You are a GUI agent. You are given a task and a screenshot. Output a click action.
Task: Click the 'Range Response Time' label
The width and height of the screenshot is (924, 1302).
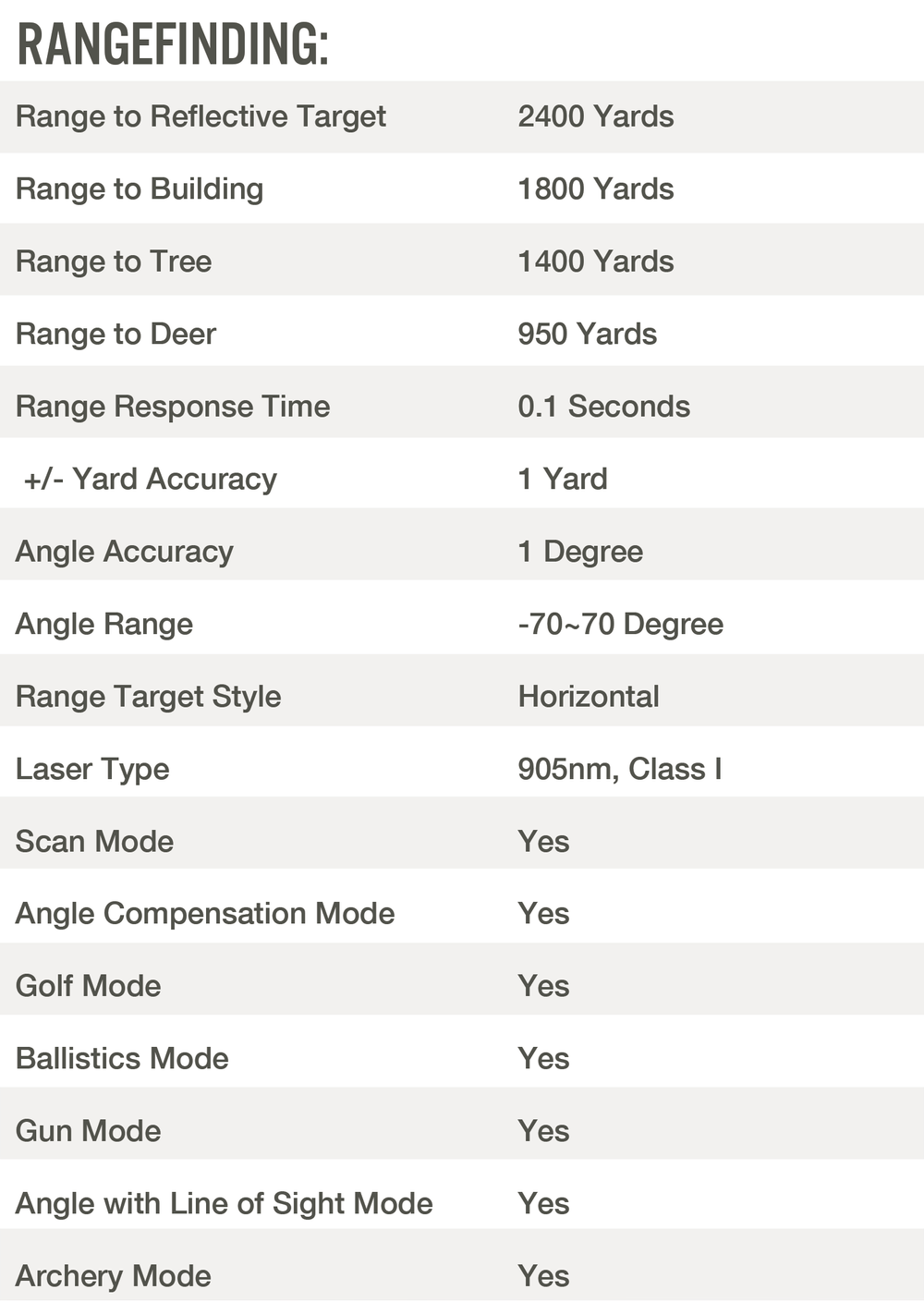tap(173, 407)
